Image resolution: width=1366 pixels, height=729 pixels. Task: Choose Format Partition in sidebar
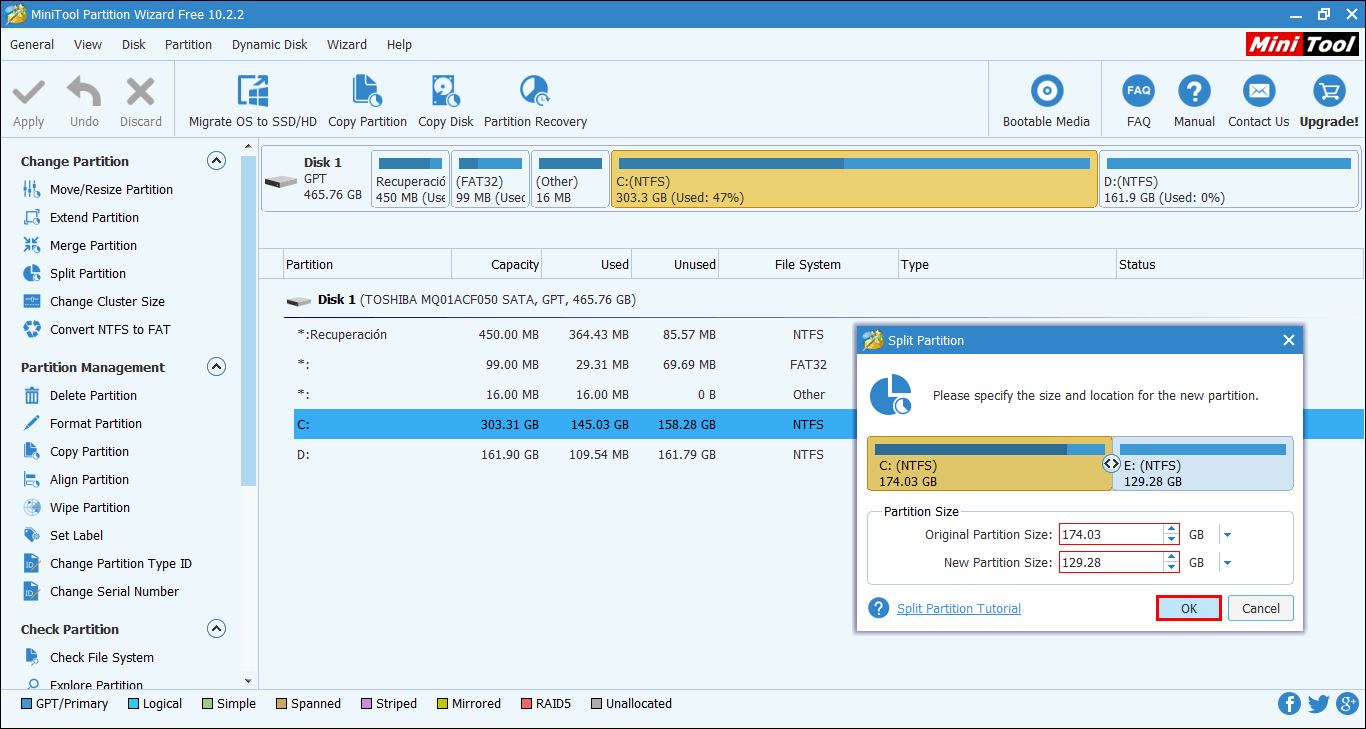pyautogui.click(x=96, y=423)
